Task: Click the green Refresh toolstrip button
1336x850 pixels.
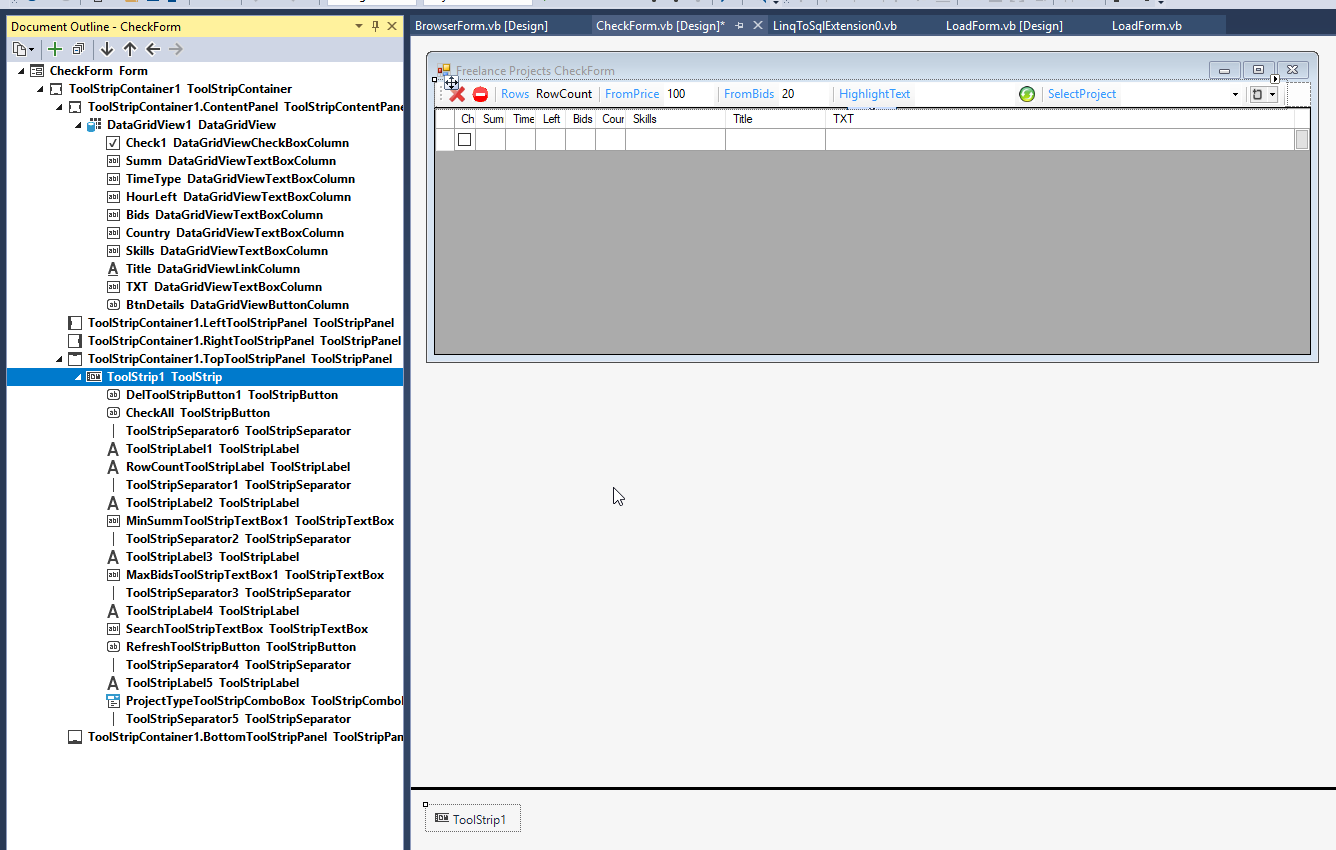Action: (x=1027, y=94)
